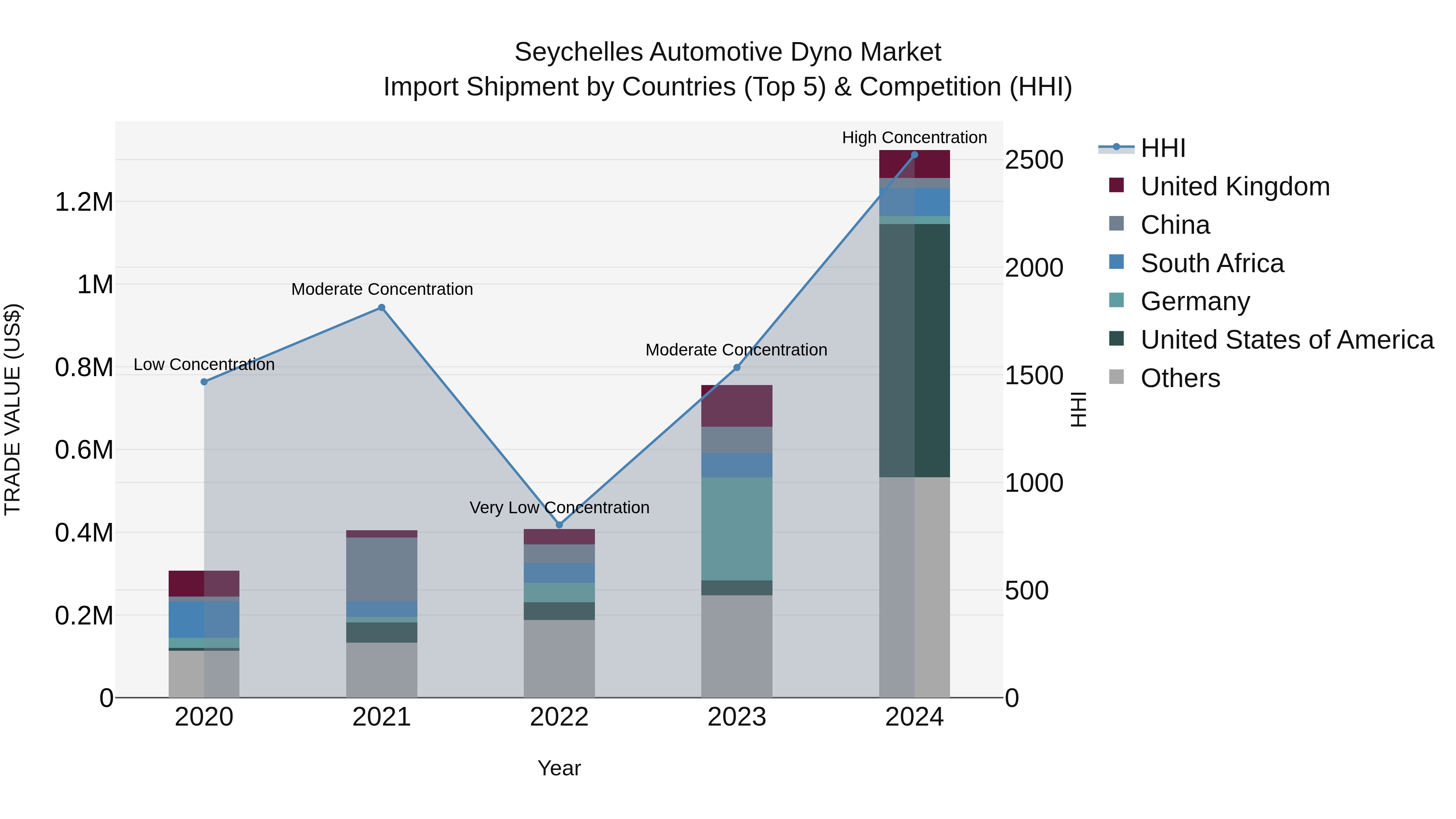Click the 2021 United States bar segment
The width and height of the screenshot is (1456, 819).
click(x=381, y=633)
